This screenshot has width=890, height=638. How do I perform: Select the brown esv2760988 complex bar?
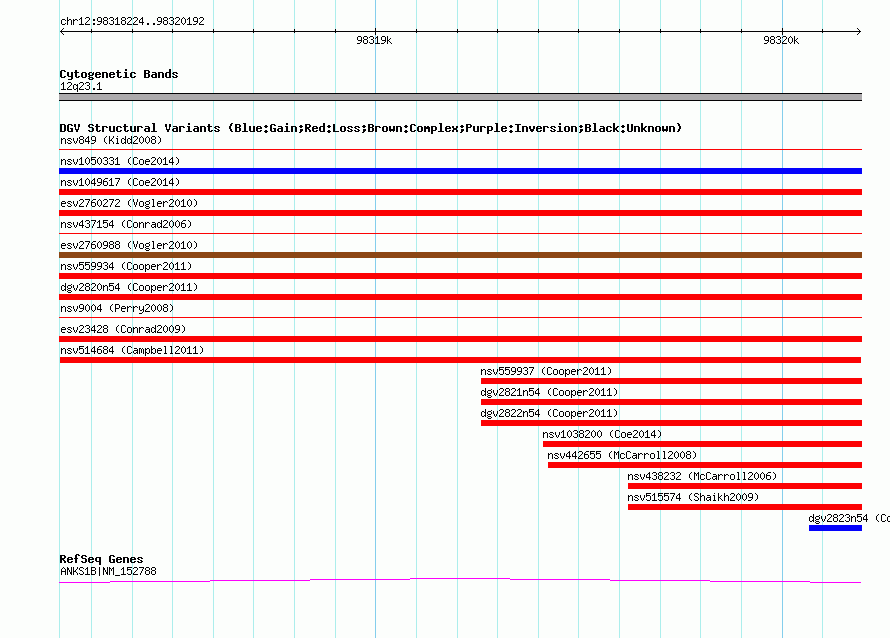(x=460, y=255)
